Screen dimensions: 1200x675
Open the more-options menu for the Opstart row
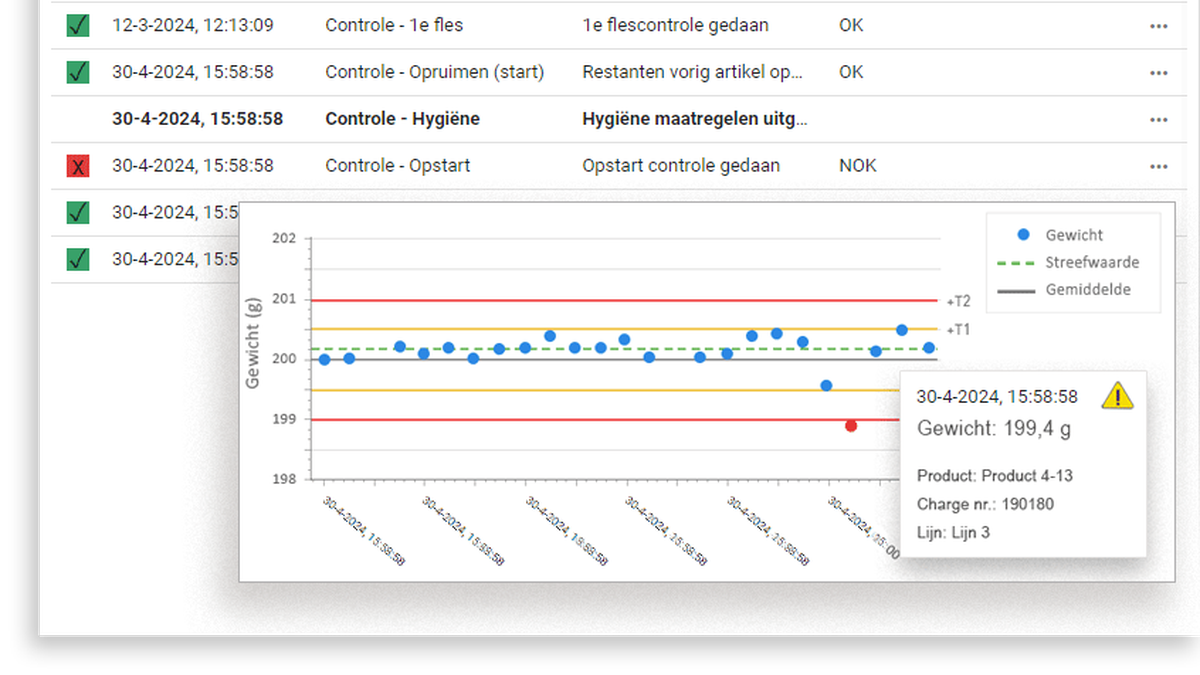[1158, 166]
